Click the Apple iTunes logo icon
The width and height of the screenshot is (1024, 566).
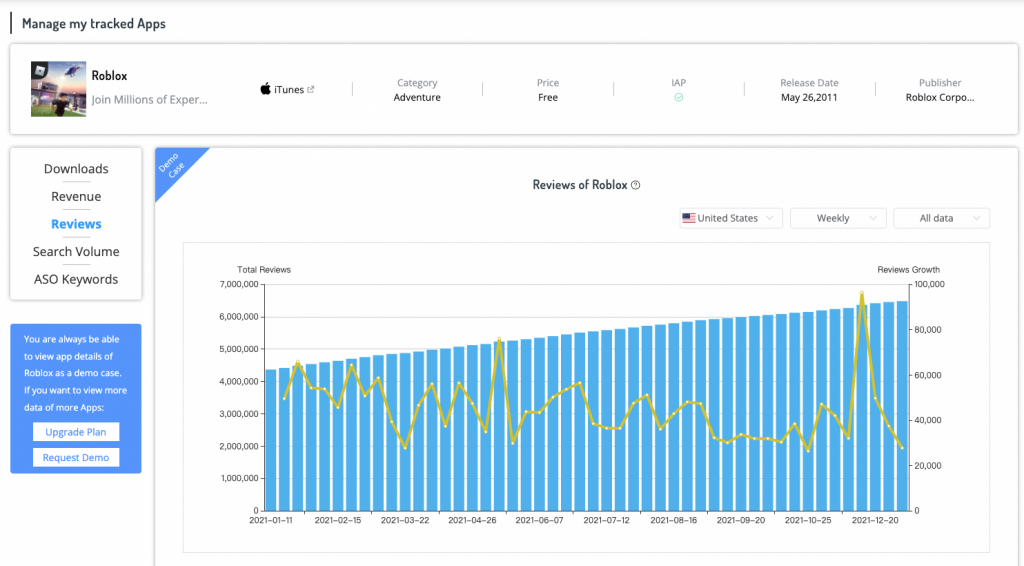tap(265, 90)
